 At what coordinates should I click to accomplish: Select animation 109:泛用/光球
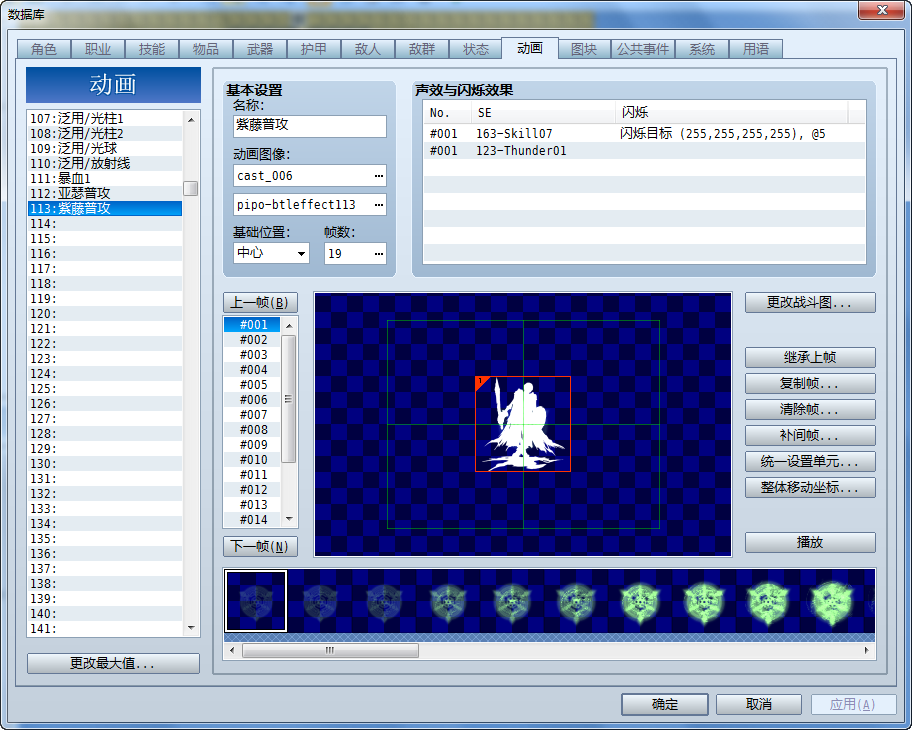(105, 148)
